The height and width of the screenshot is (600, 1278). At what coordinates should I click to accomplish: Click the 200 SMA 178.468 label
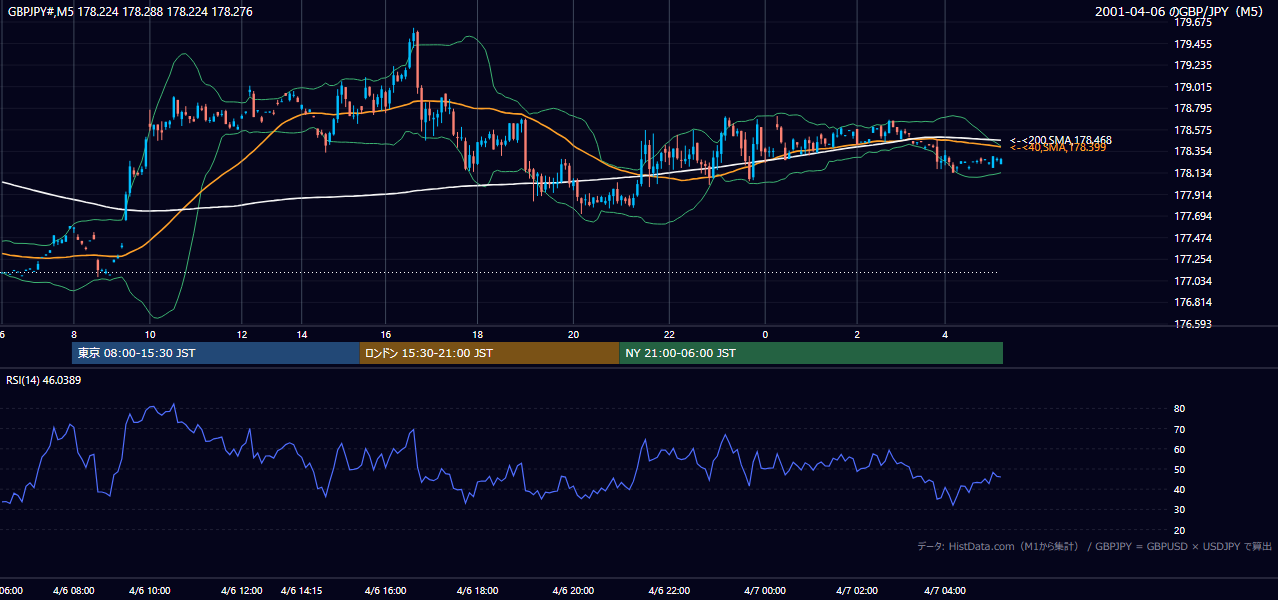[x=1061, y=140]
